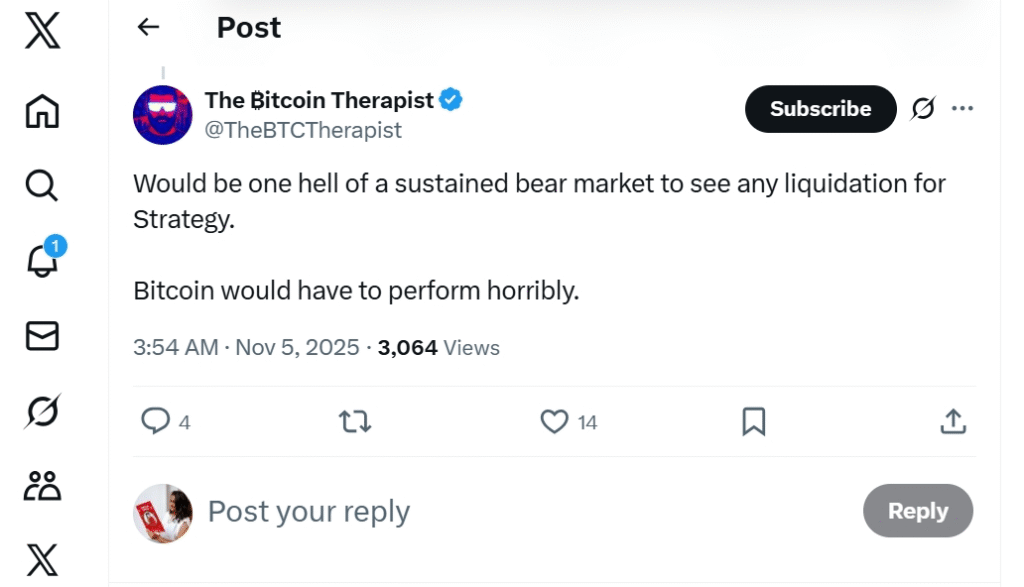The image size is (1024, 587).
Task: Open the Search explore icon
Action: coord(42,185)
